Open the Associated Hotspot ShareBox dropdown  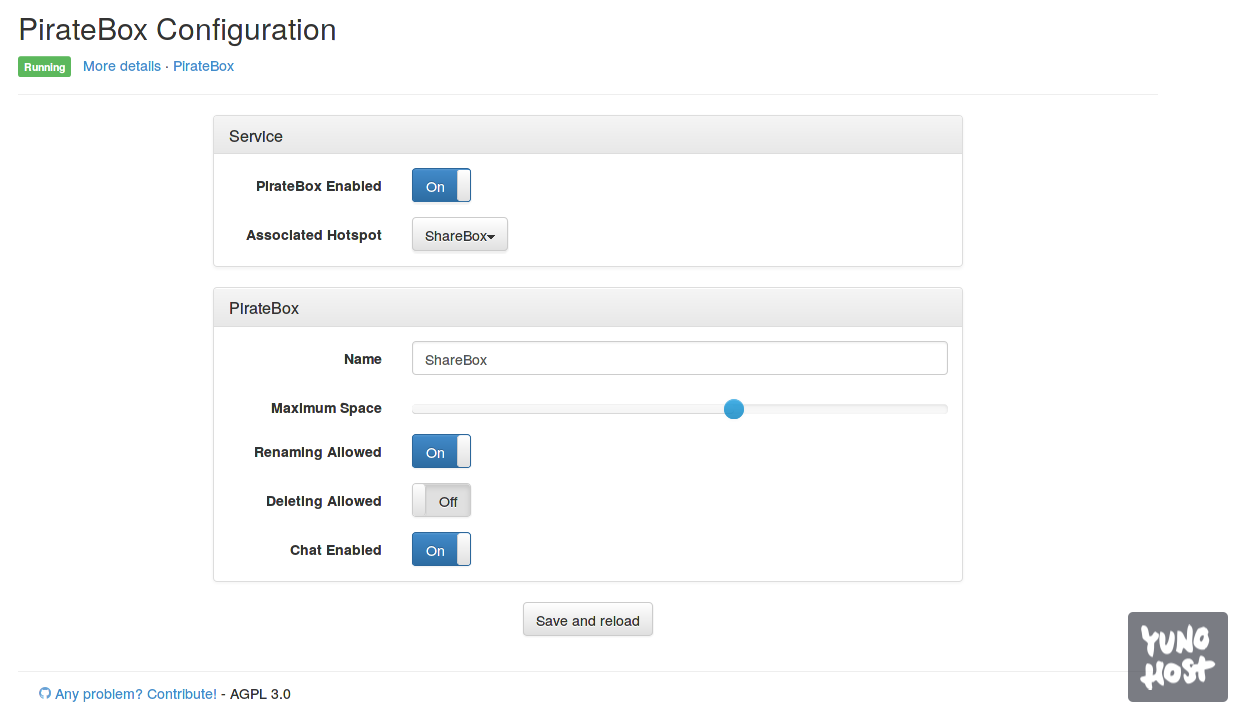coord(460,236)
